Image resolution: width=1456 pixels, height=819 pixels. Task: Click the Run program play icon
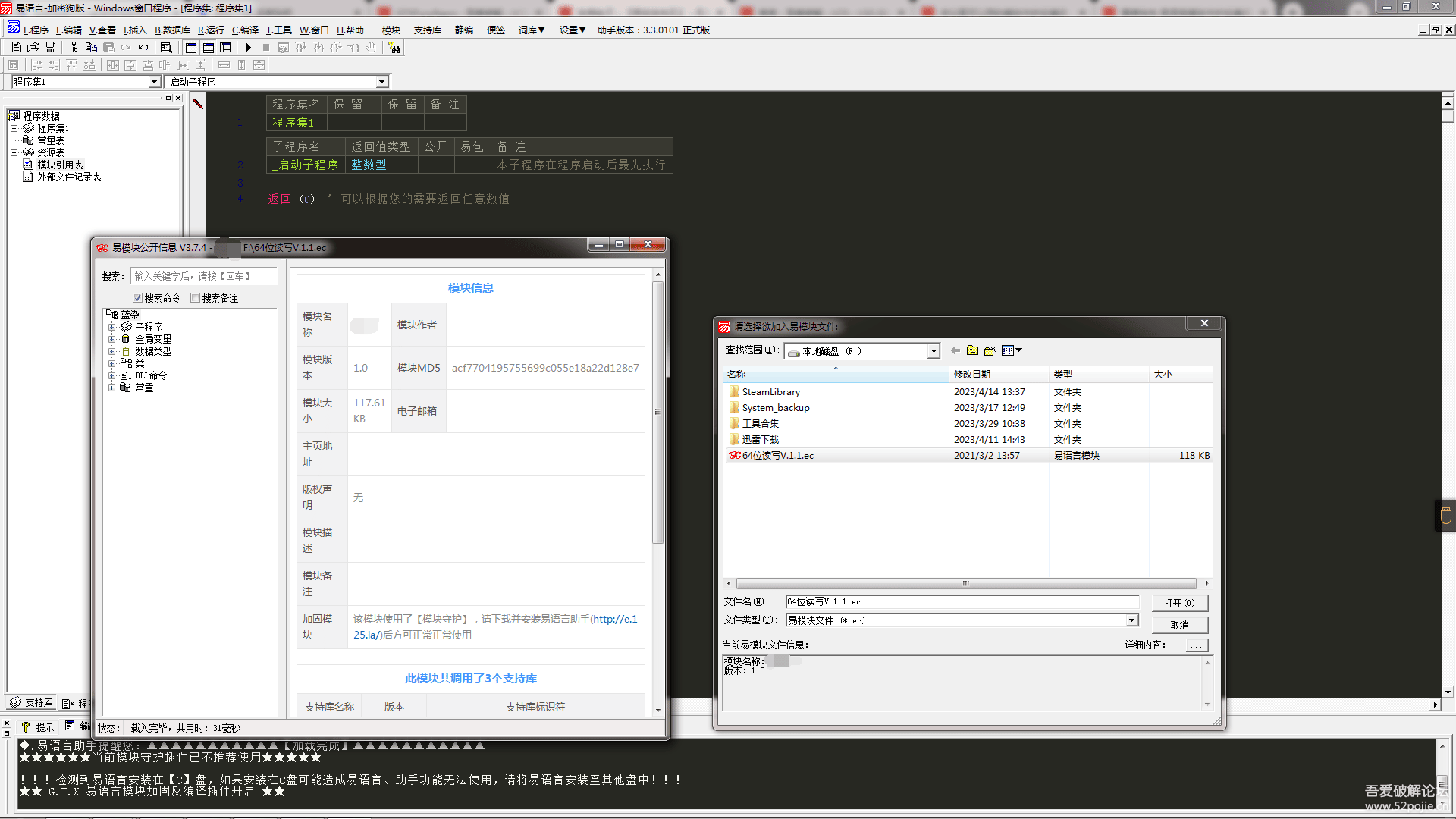248,47
